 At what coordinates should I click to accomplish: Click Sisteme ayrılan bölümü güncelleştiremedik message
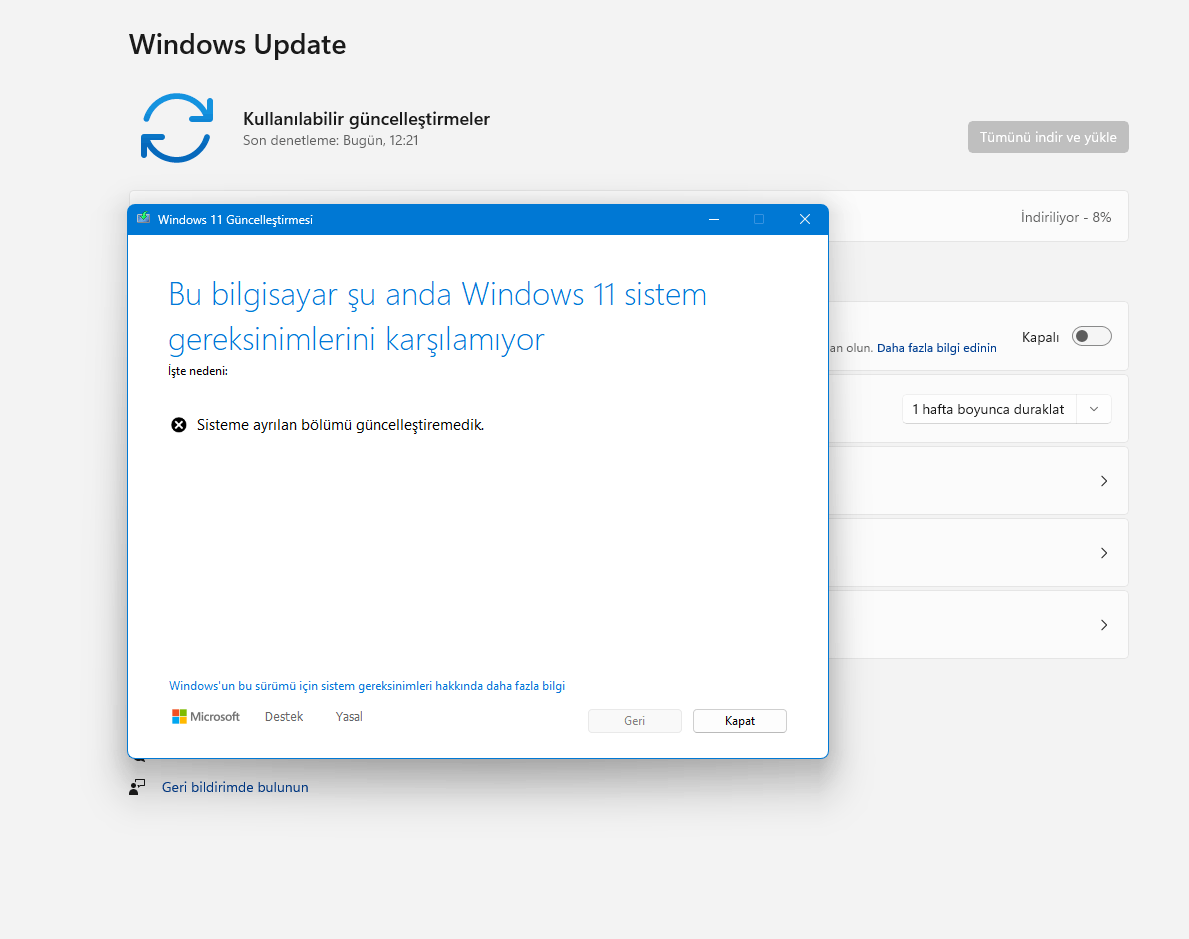(340, 425)
